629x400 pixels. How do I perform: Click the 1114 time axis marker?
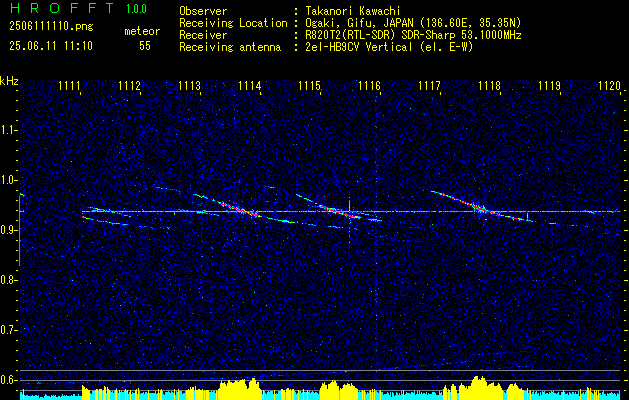[250, 86]
